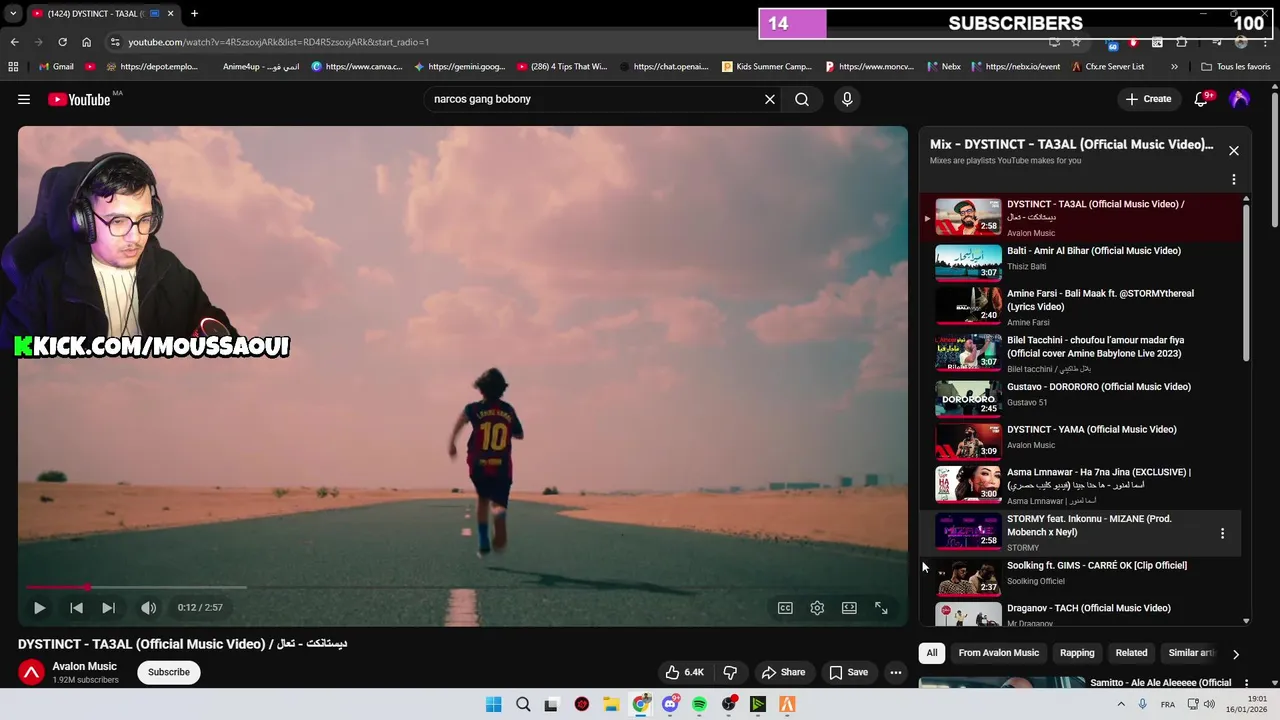Image resolution: width=1280 pixels, height=720 pixels.
Task: Share the video
Action: (x=783, y=672)
